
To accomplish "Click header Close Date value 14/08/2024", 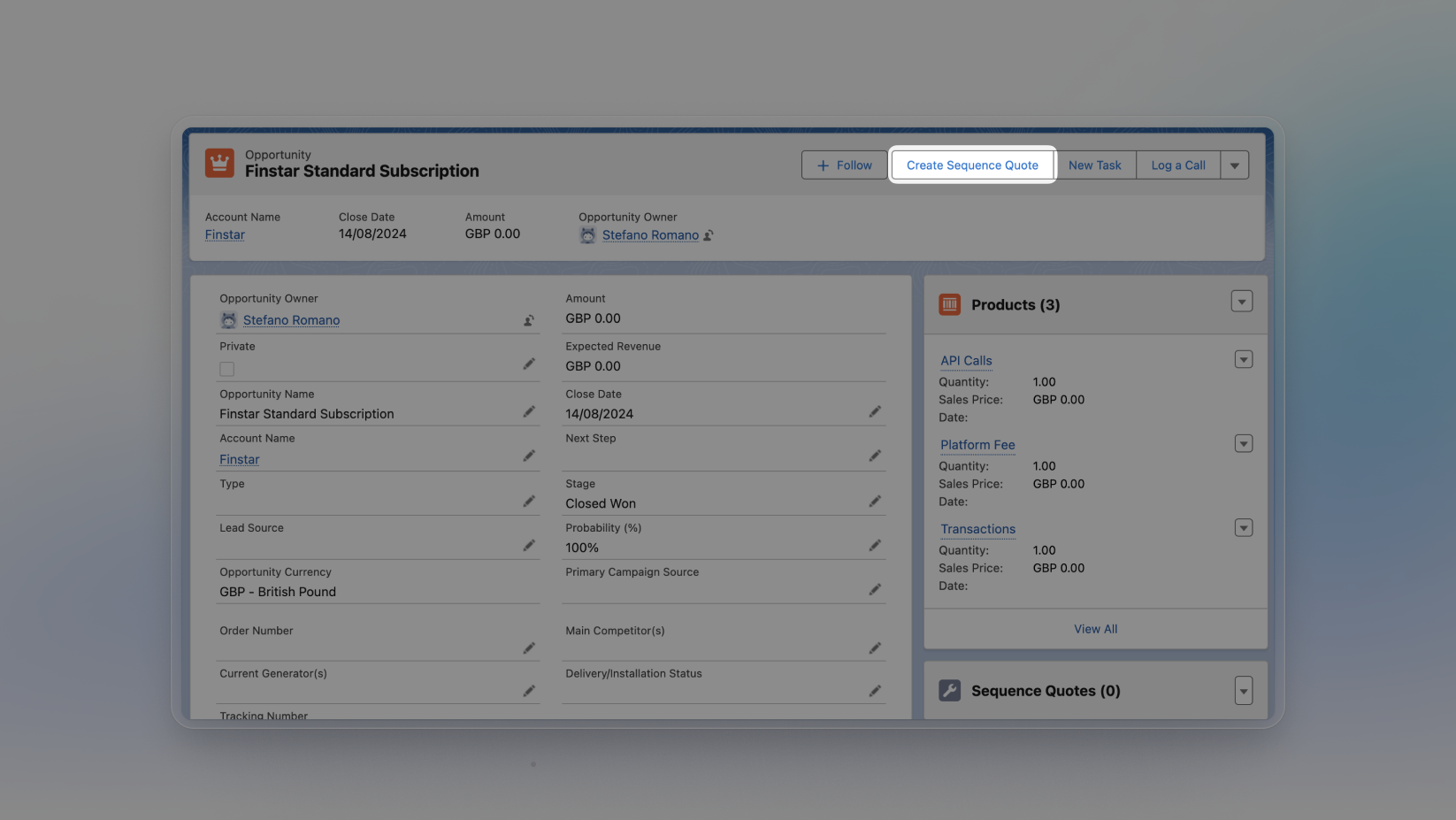I will 372,234.
